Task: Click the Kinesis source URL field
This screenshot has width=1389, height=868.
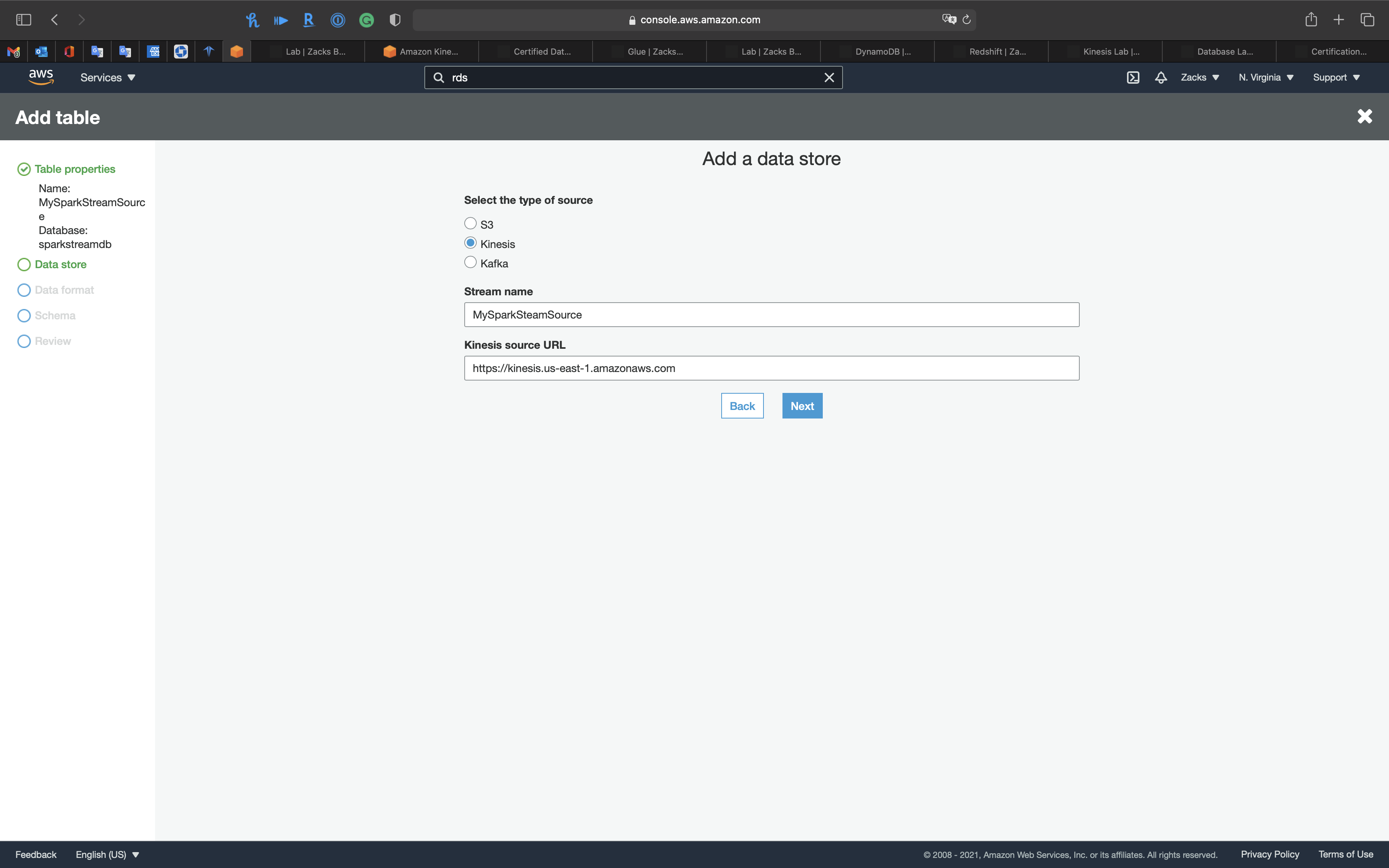Action: (x=771, y=368)
